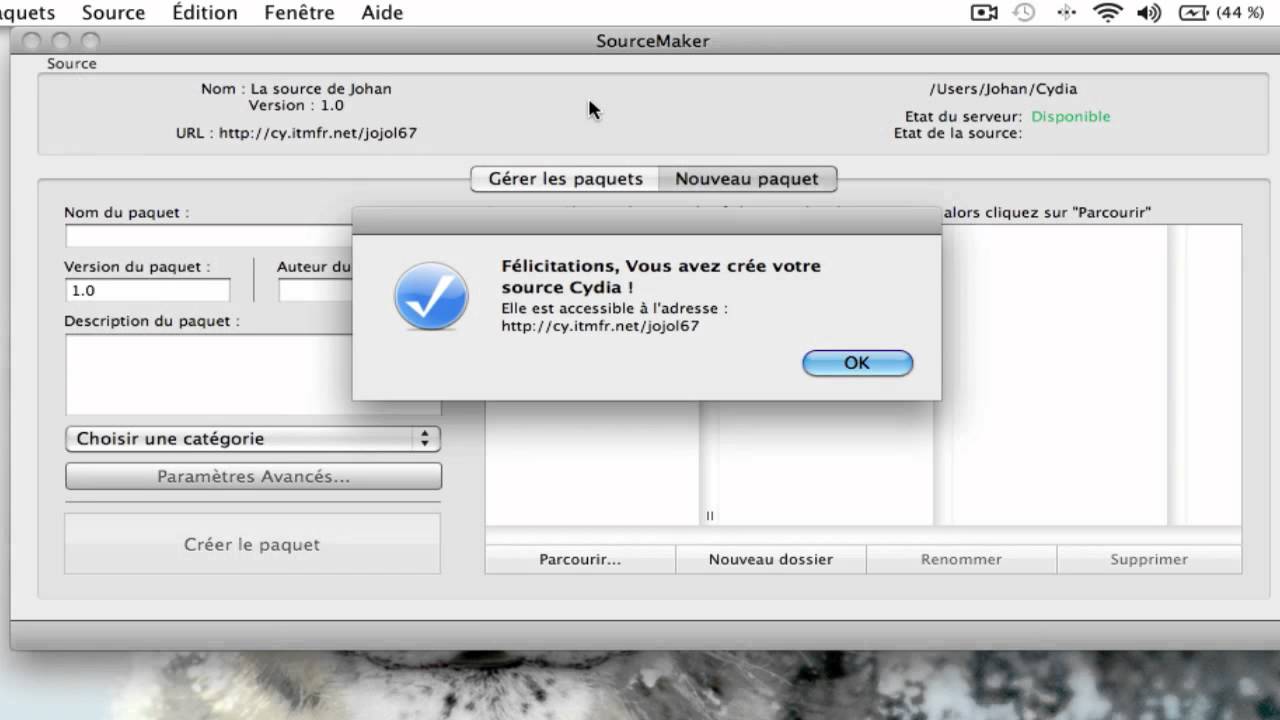Click the 44 % battery percentage text
This screenshot has width=1280, height=720.
click(x=1240, y=13)
